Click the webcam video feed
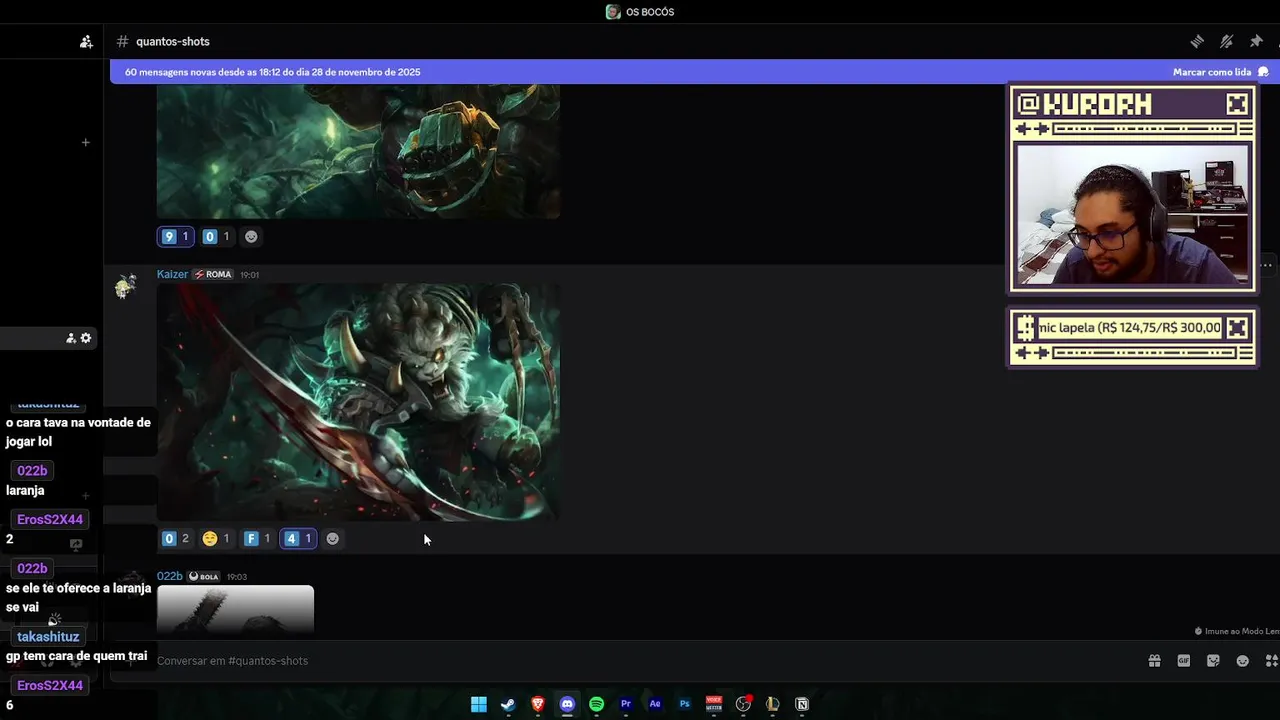The width and height of the screenshot is (1280, 720). (1132, 215)
